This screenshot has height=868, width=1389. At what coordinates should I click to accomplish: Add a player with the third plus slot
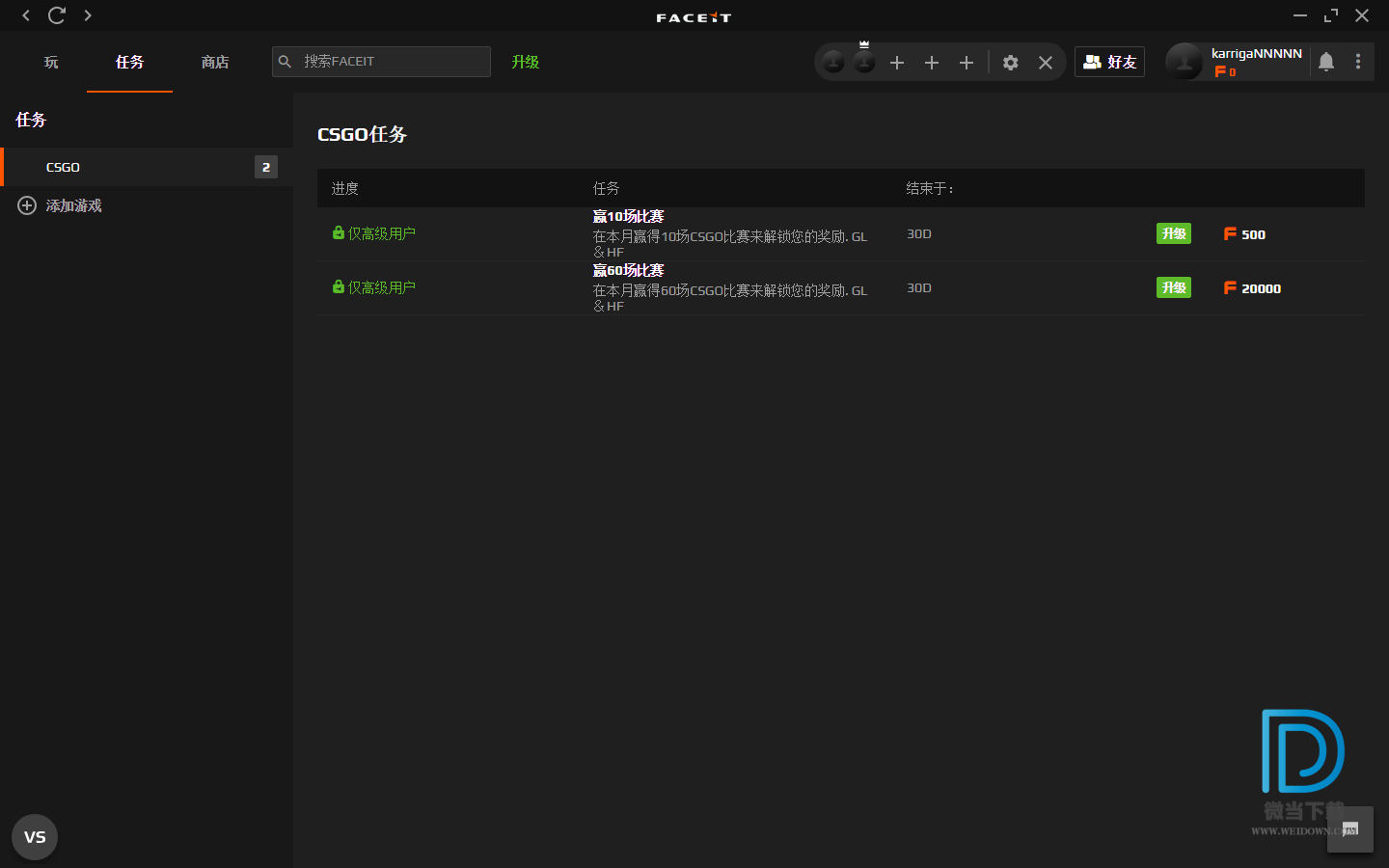pos(967,63)
